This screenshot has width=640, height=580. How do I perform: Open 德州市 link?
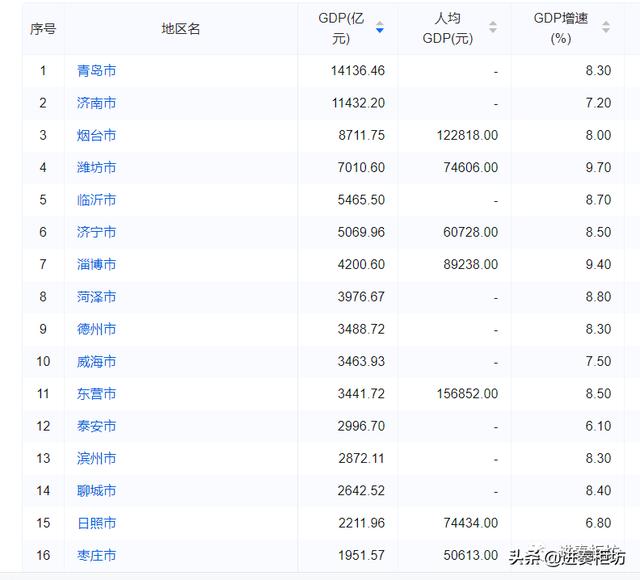(96, 329)
